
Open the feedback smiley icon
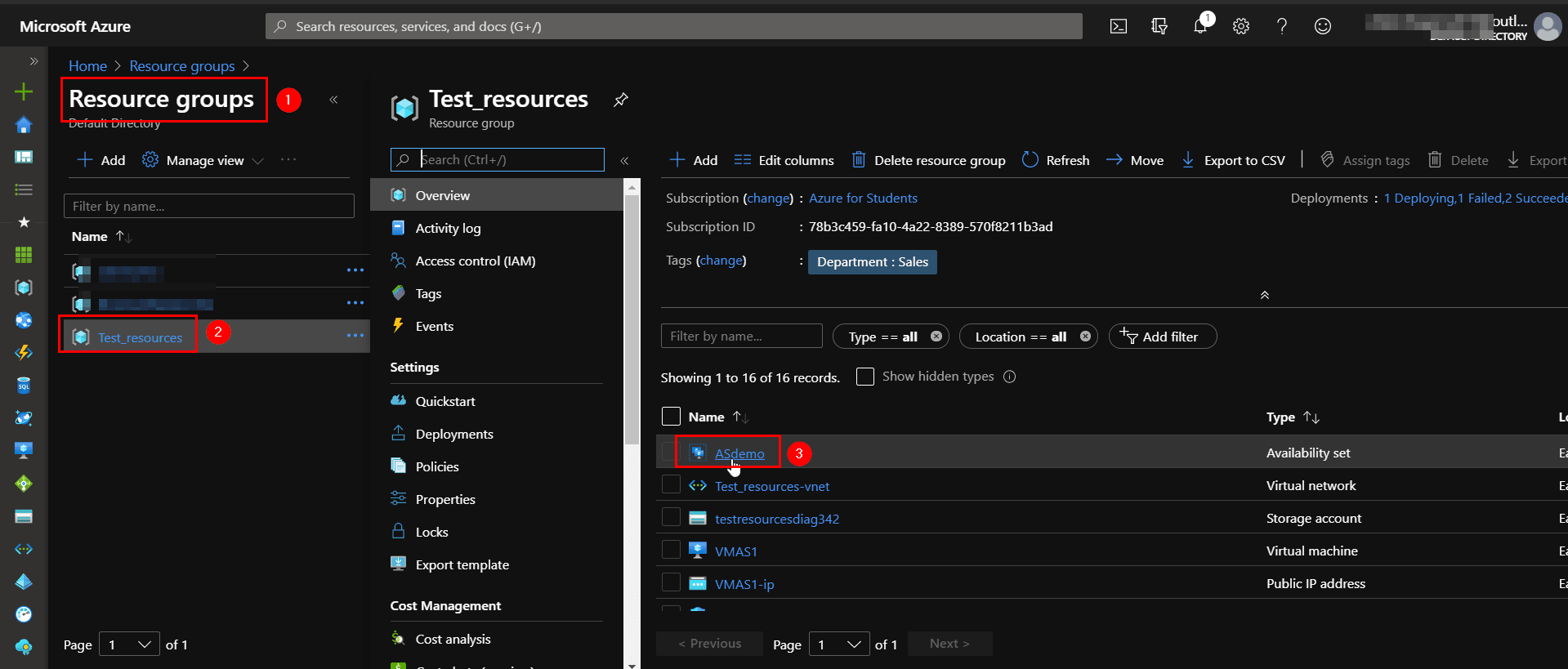[1322, 26]
